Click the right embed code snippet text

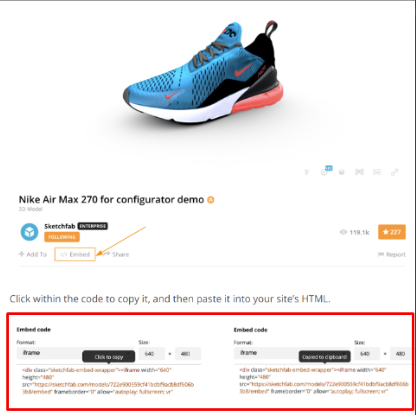[x=323, y=381]
